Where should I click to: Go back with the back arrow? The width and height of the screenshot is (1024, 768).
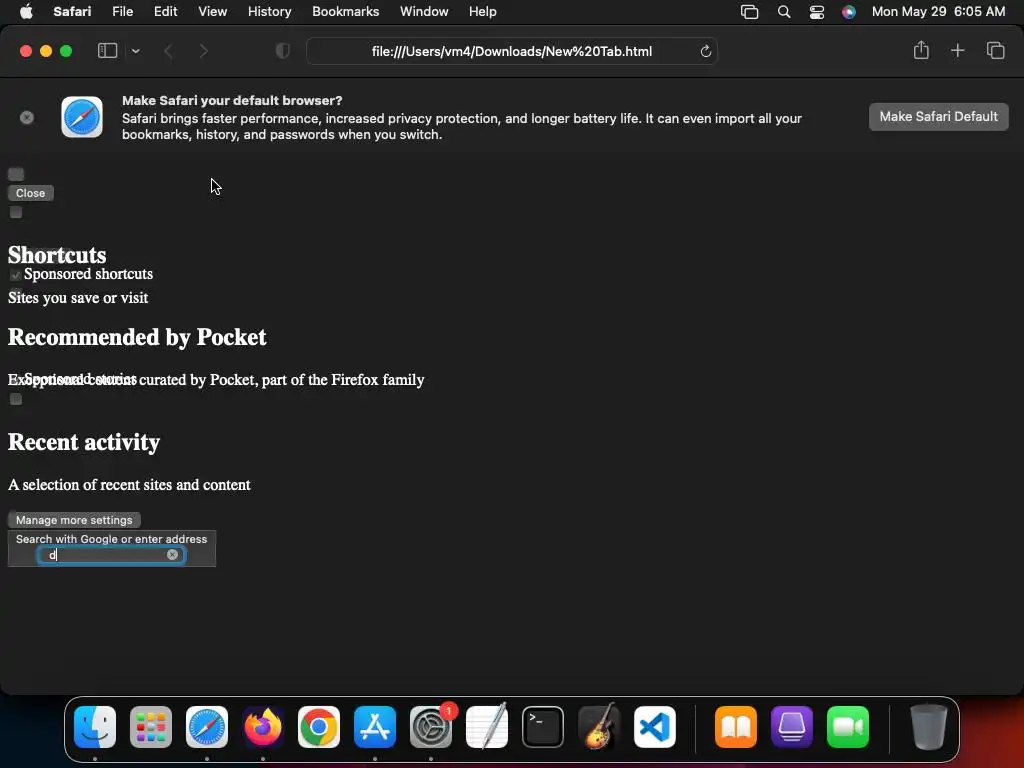click(x=168, y=51)
